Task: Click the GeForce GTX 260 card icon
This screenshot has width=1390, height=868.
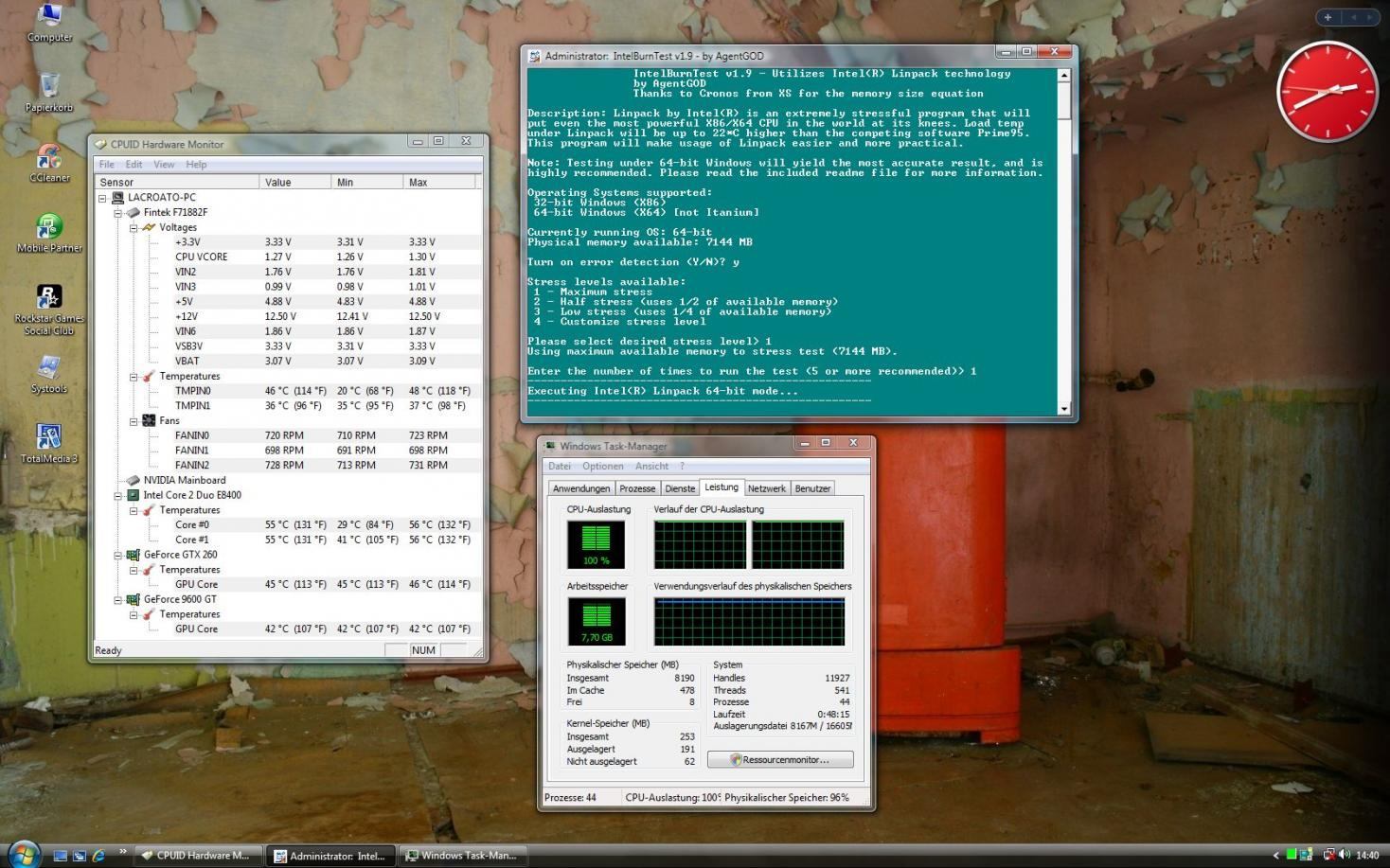Action: (x=134, y=555)
